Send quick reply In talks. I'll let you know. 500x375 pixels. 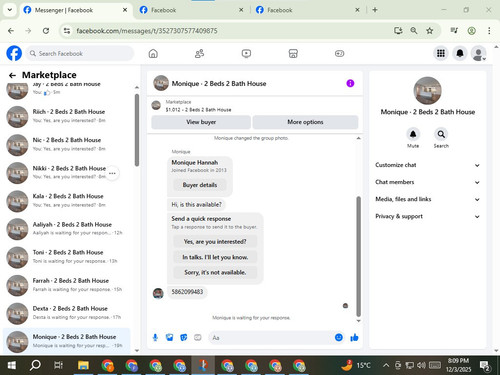click(215, 257)
